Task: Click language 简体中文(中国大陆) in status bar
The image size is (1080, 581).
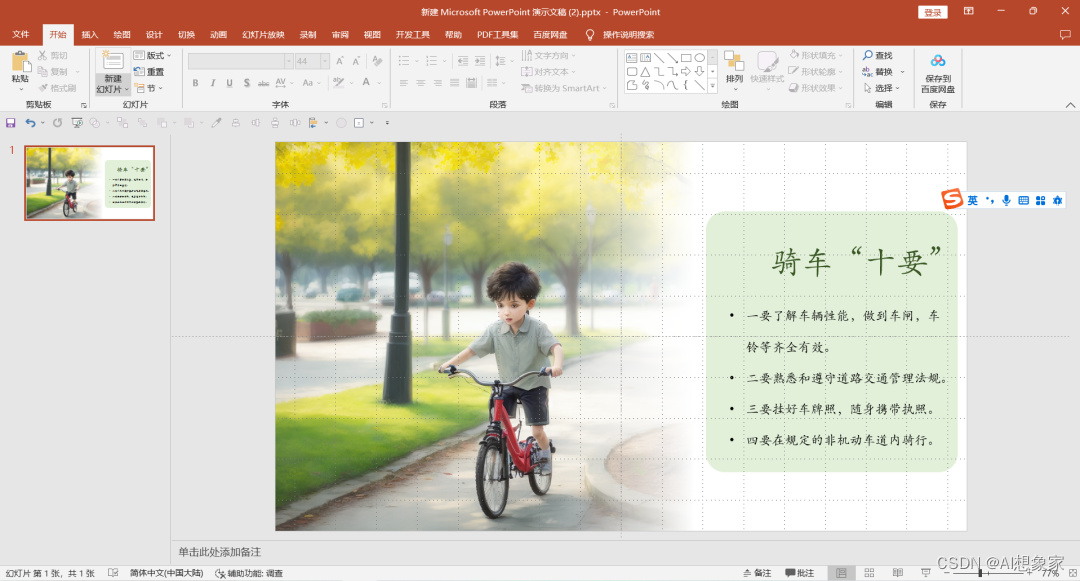Action: coord(166,573)
